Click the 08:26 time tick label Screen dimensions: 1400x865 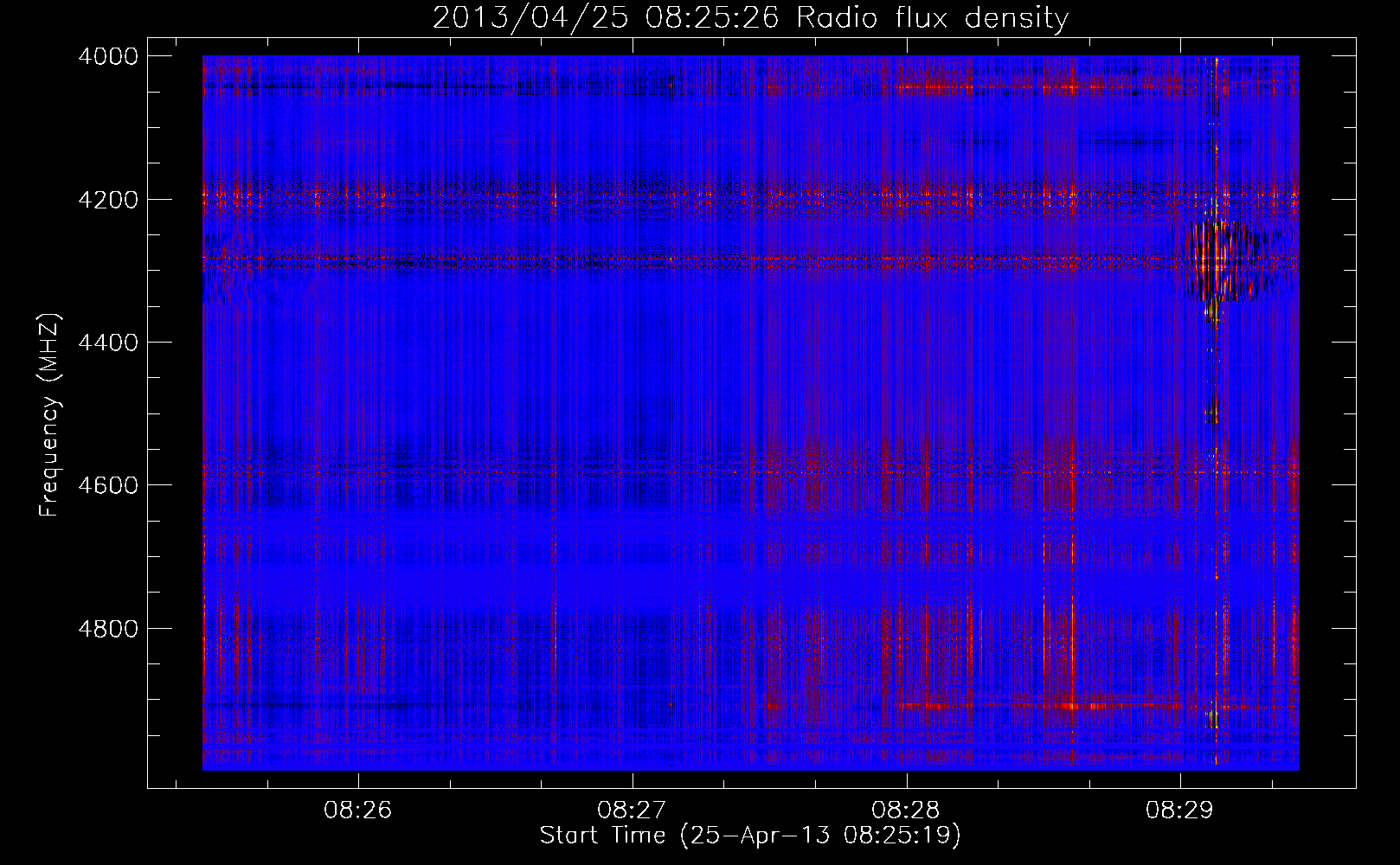click(x=358, y=811)
